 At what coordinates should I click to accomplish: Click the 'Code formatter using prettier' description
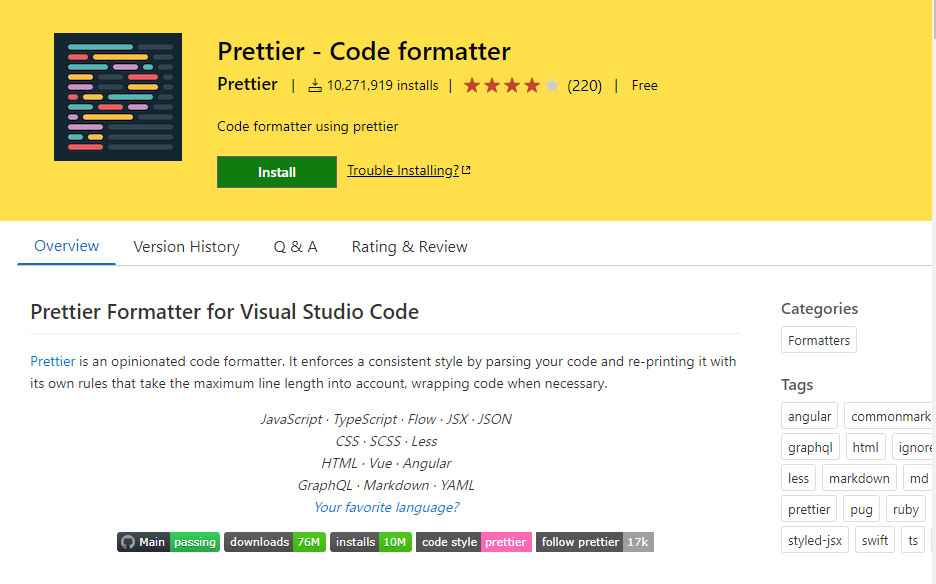point(307,127)
